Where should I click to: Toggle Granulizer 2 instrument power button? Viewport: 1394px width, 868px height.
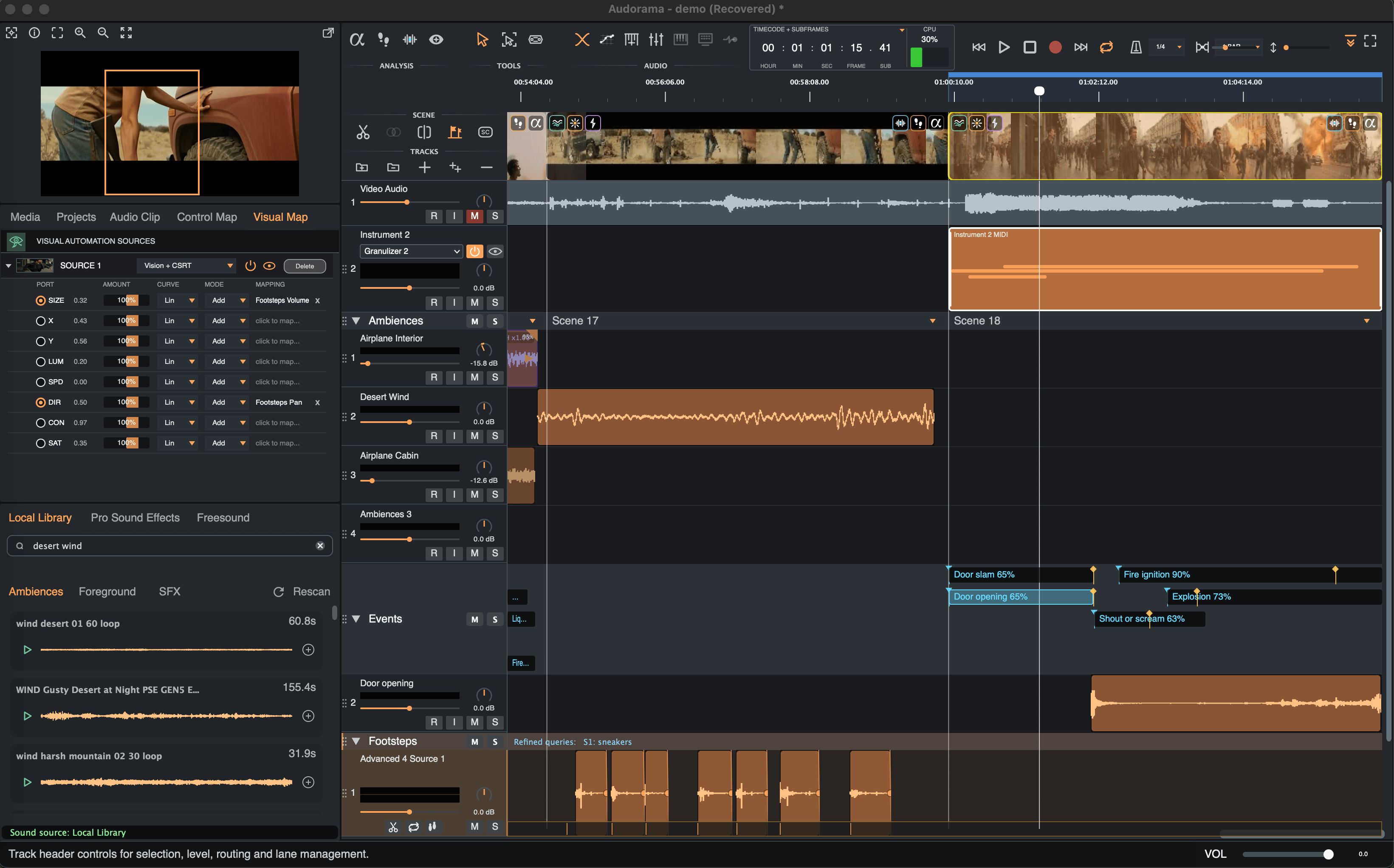[x=474, y=251]
